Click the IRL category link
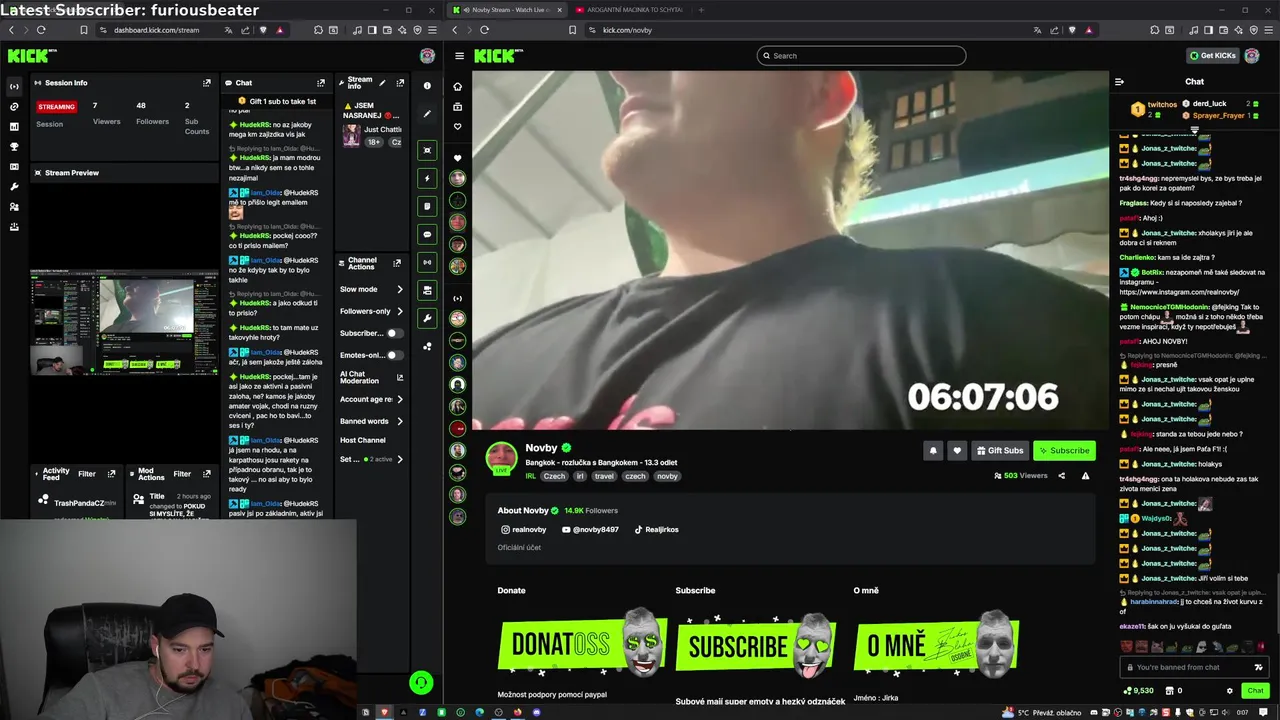1280x720 pixels. [531, 476]
